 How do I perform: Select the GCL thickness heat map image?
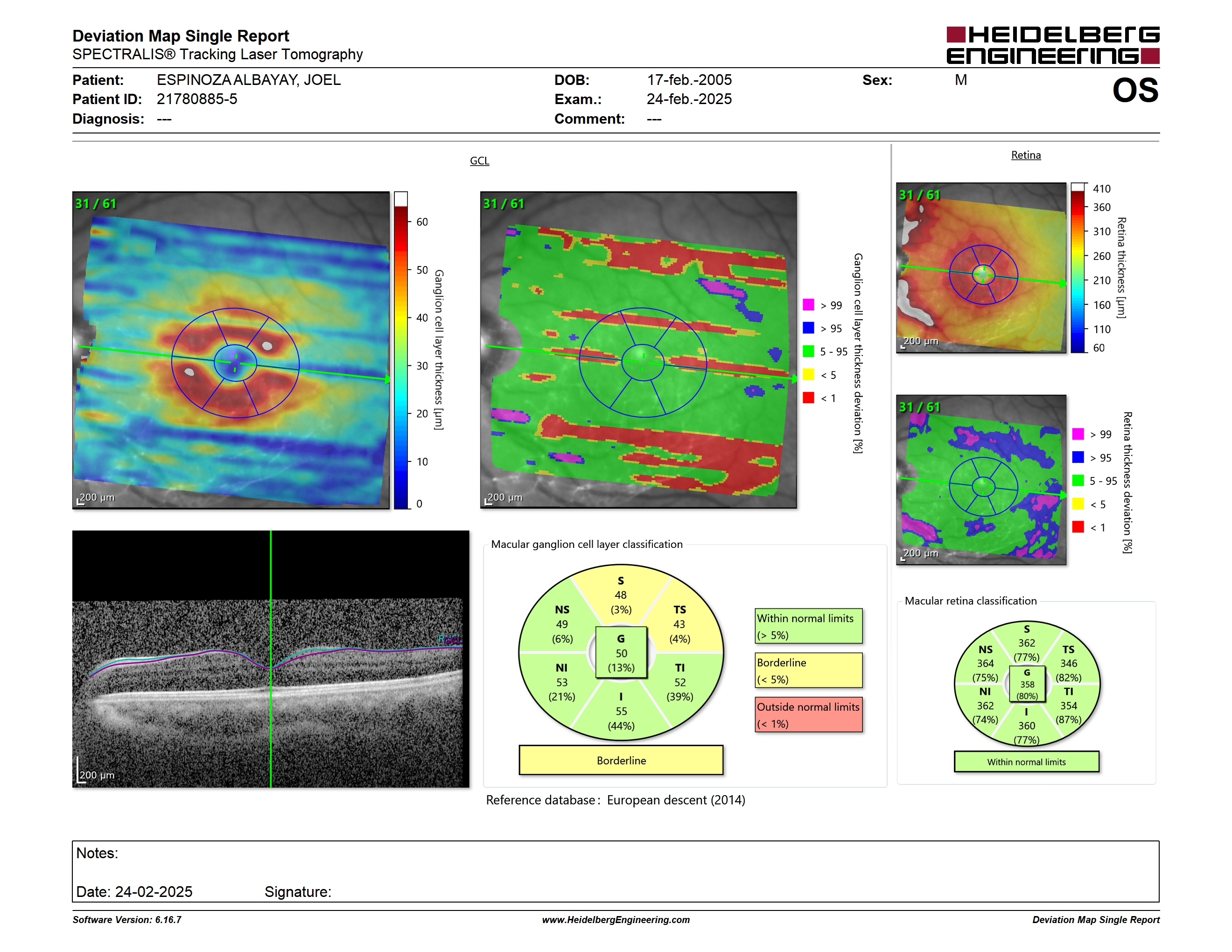pos(231,350)
